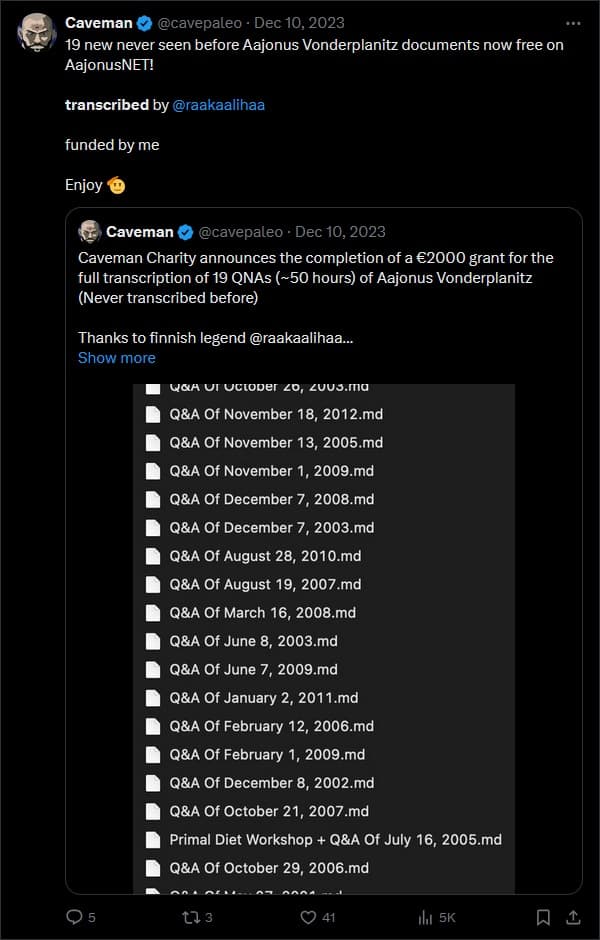600x940 pixels.
Task: Click the @cavepaleo handle in the header
Action: [200, 23]
